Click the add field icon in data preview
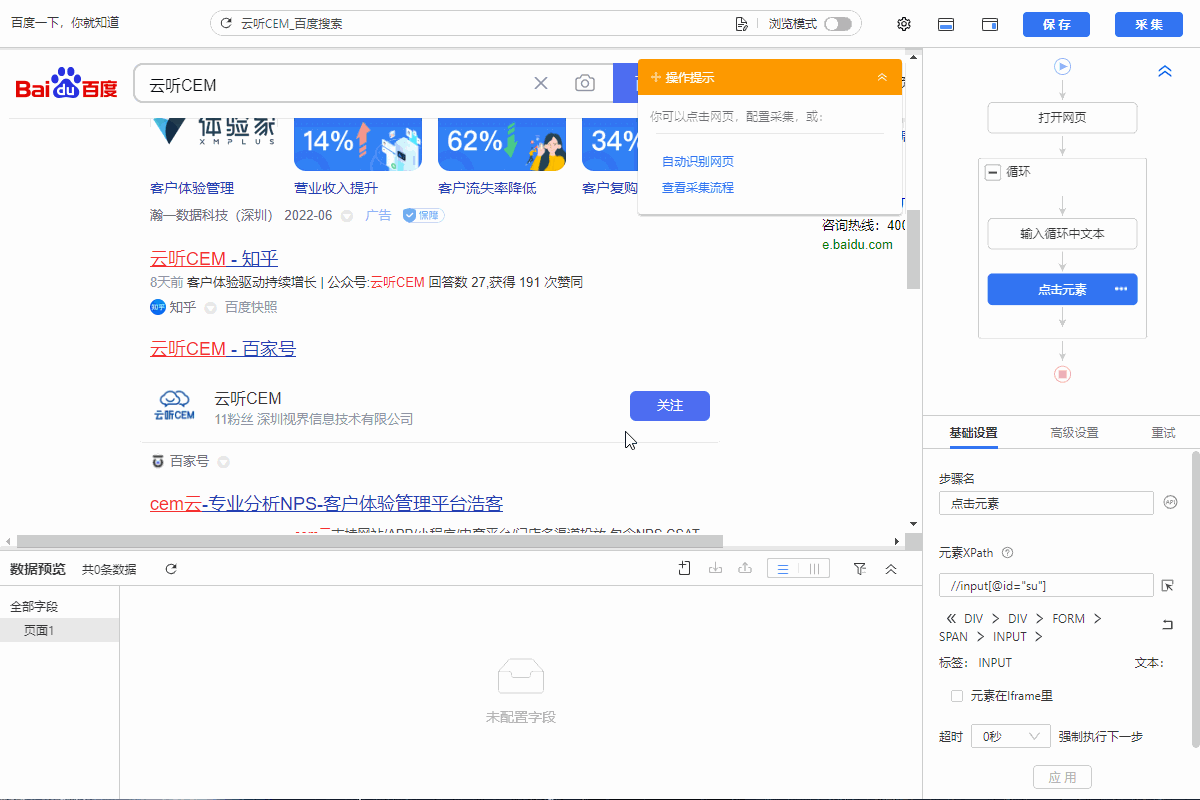 (x=685, y=568)
